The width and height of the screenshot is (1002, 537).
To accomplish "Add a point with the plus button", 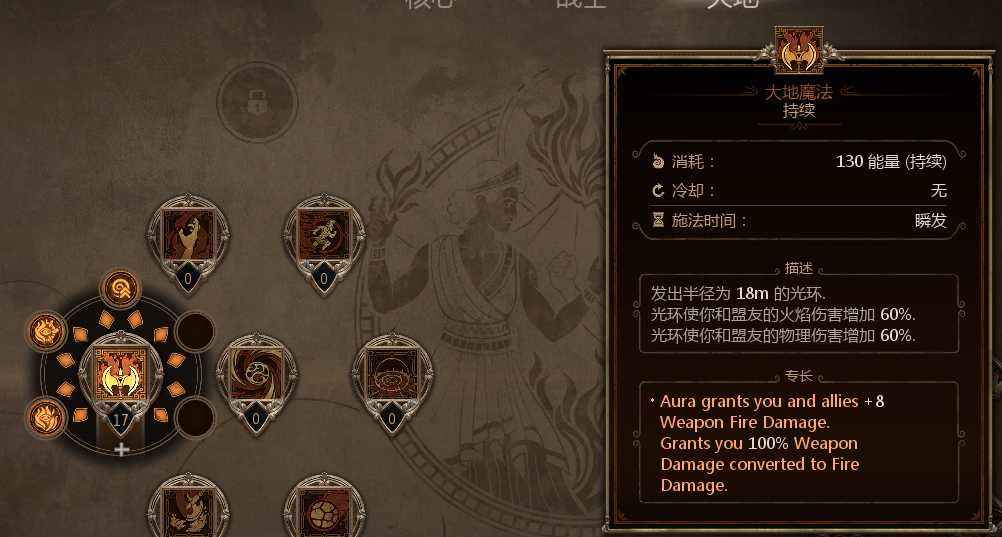I will point(121,450).
